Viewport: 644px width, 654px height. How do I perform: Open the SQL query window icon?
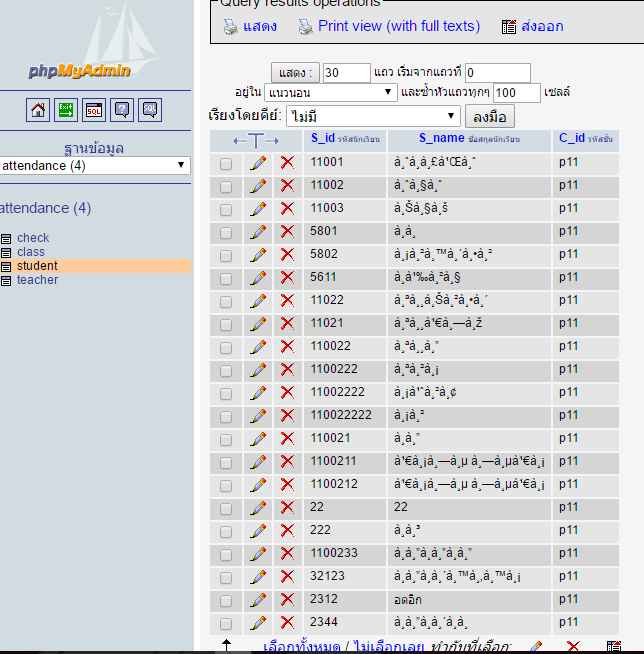click(94, 110)
